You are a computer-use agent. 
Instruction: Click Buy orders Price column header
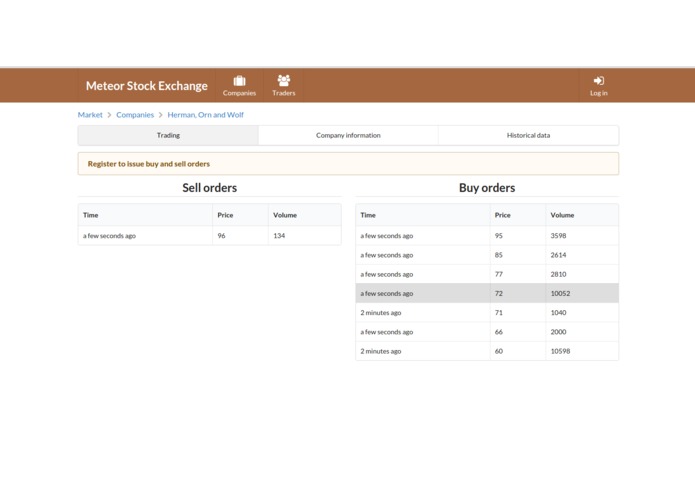click(518, 215)
